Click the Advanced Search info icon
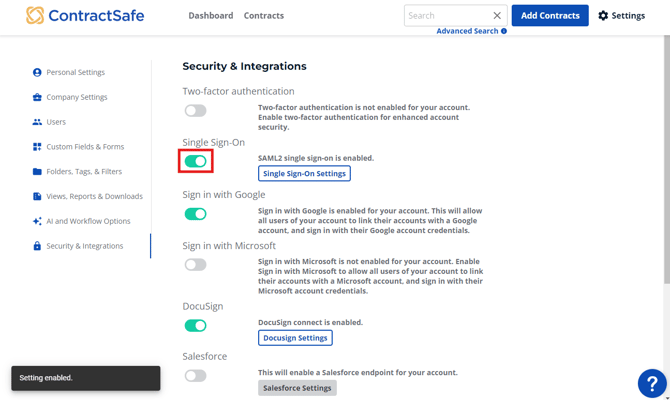Image resolution: width=670 pixels, height=400 pixels. point(504,31)
